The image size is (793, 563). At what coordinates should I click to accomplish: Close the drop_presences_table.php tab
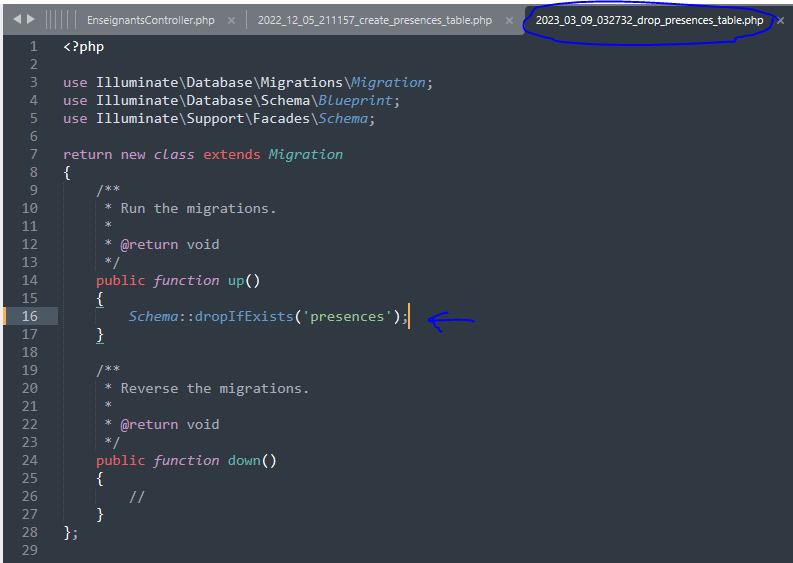[x=780, y=21]
